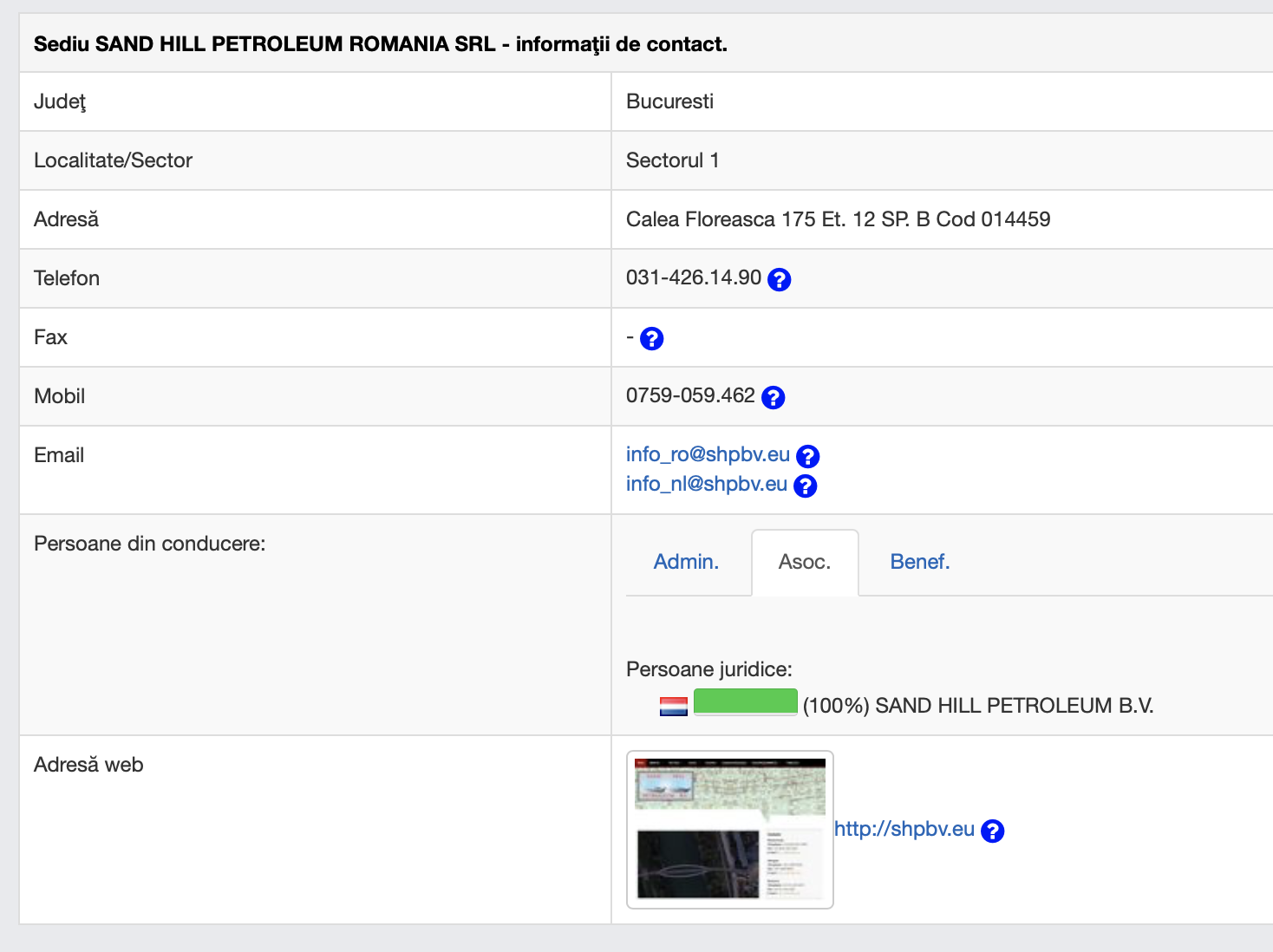Image resolution: width=1273 pixels, height=952 pixels.
Task: Switch to the Admin. tab
Action: [x=686, y=562]
